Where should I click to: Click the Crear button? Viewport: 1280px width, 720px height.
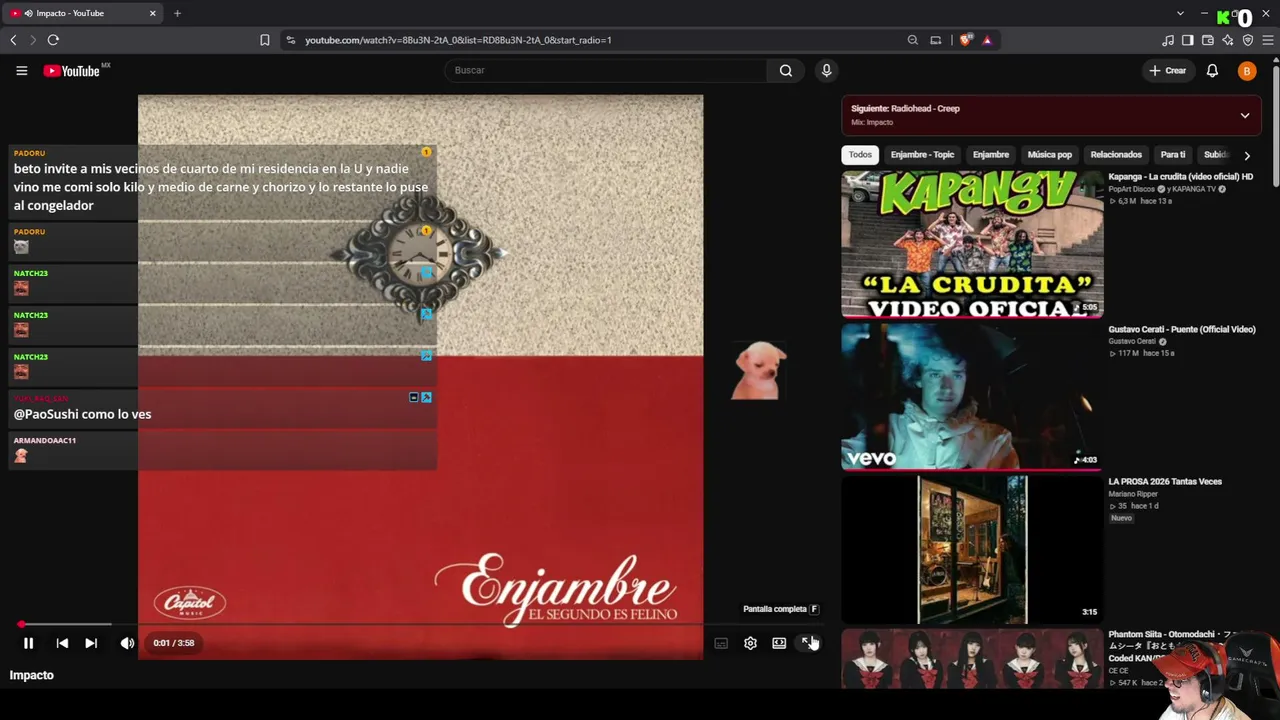(1168, 71)
